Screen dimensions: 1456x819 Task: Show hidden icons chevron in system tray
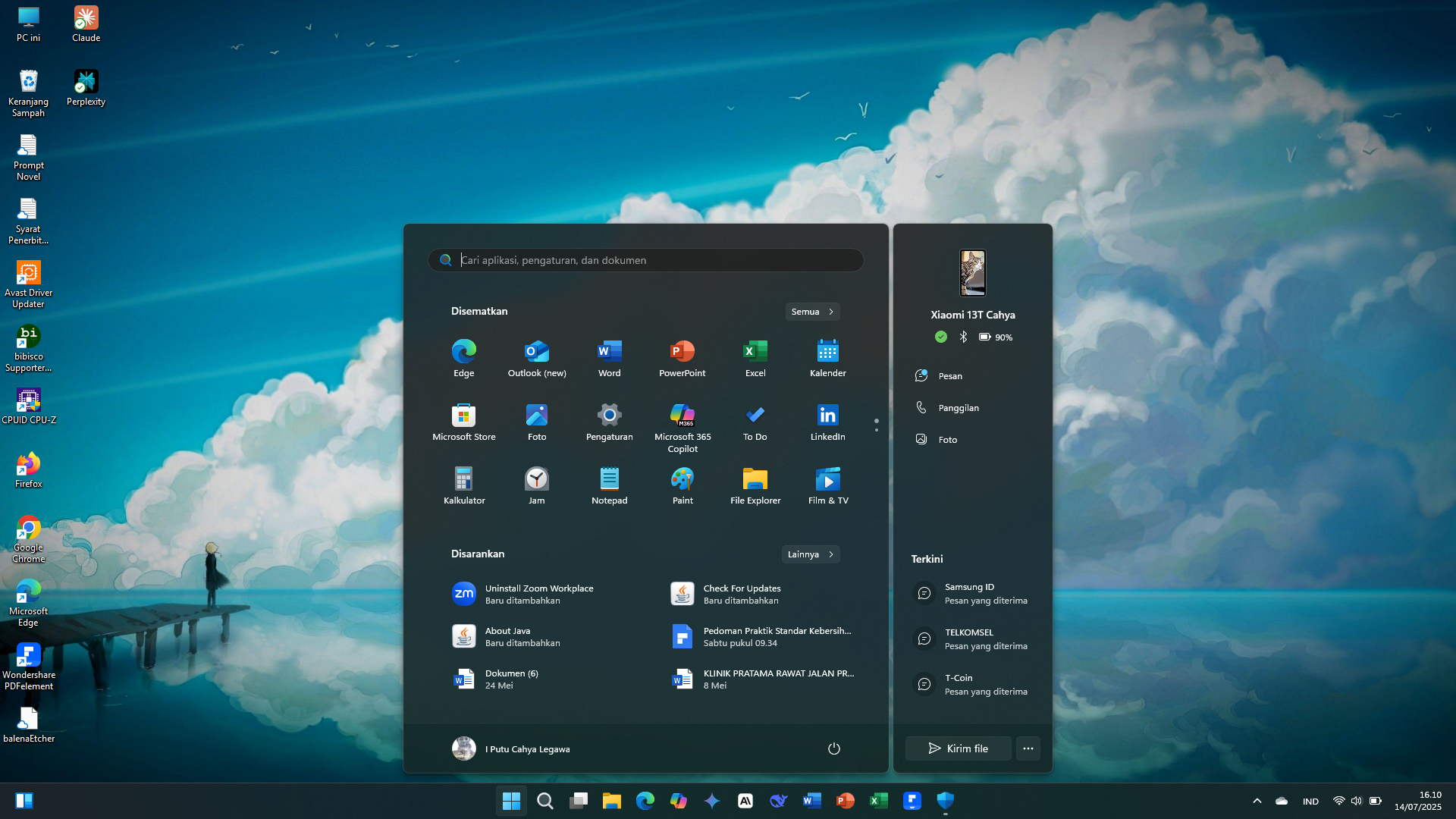pos(1257,801)
